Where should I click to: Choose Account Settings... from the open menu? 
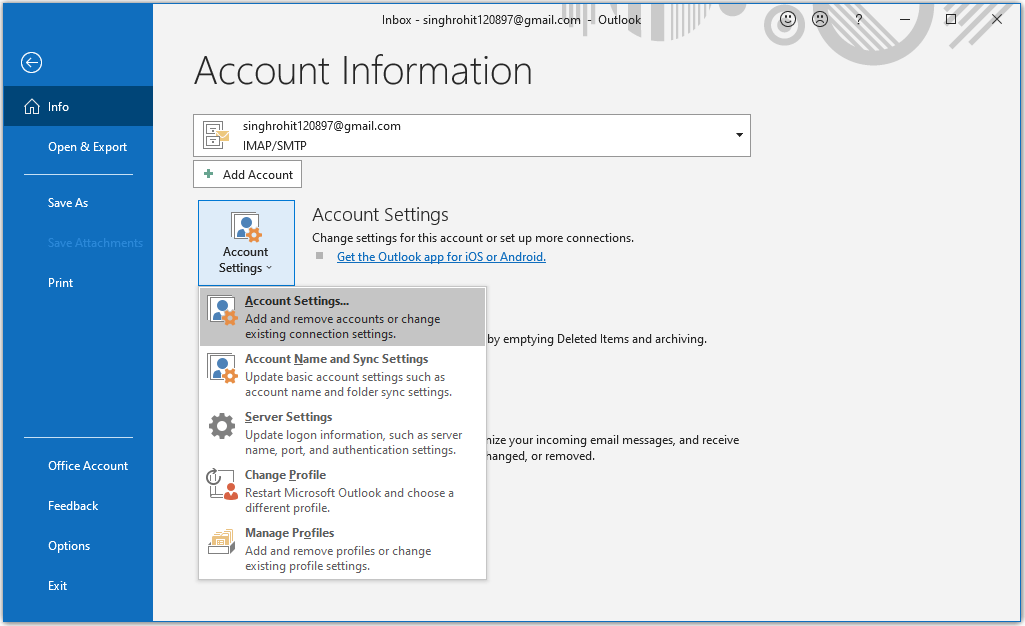pyautogui.click(x=297, y=300)
